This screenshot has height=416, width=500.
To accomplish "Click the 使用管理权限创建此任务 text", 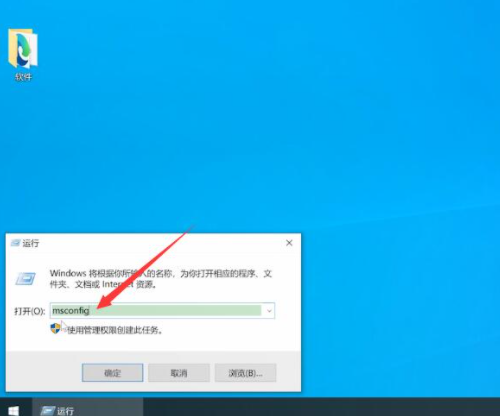I will 115,330.
